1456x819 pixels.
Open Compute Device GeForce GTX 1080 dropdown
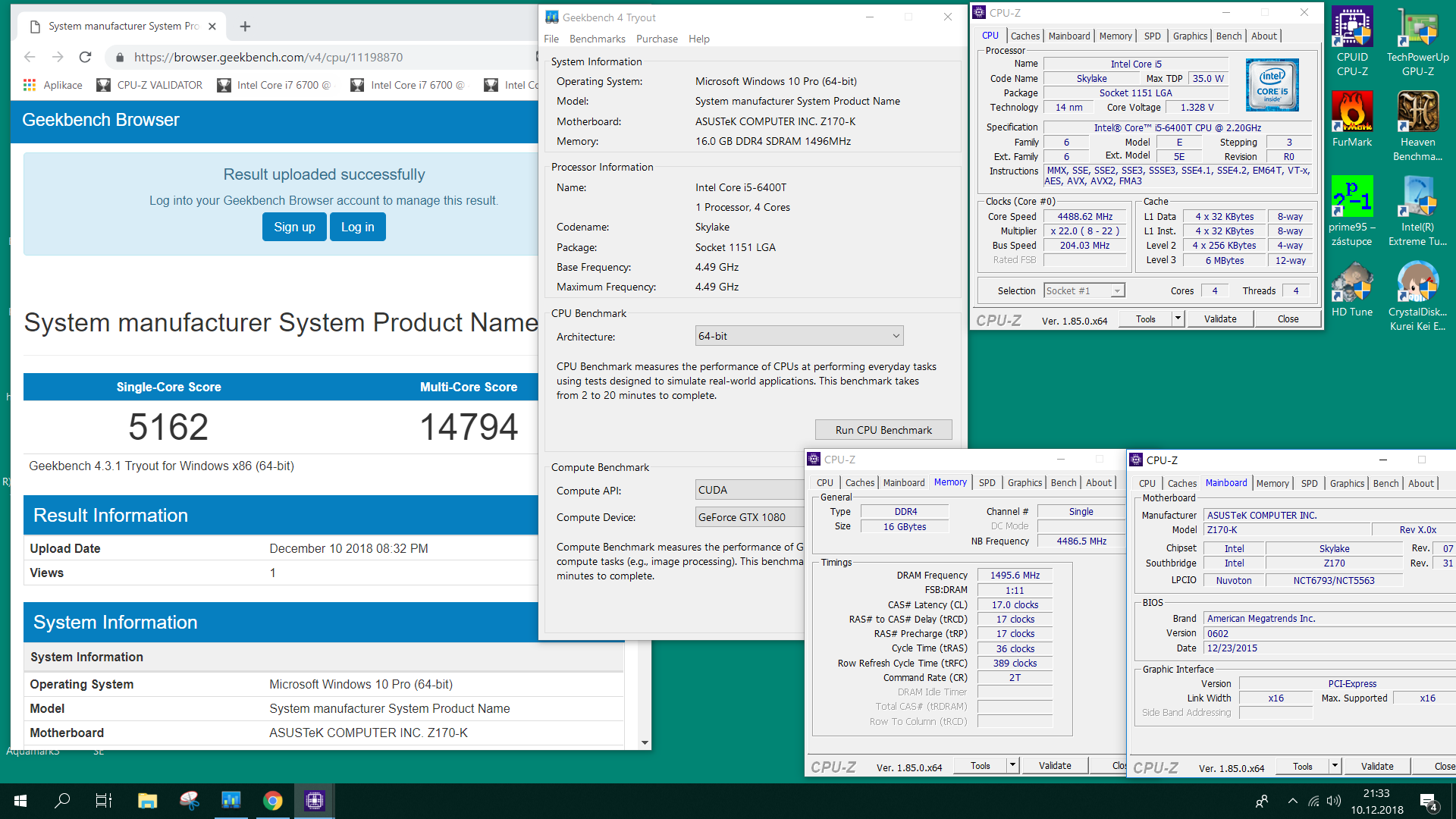[749, 517]
